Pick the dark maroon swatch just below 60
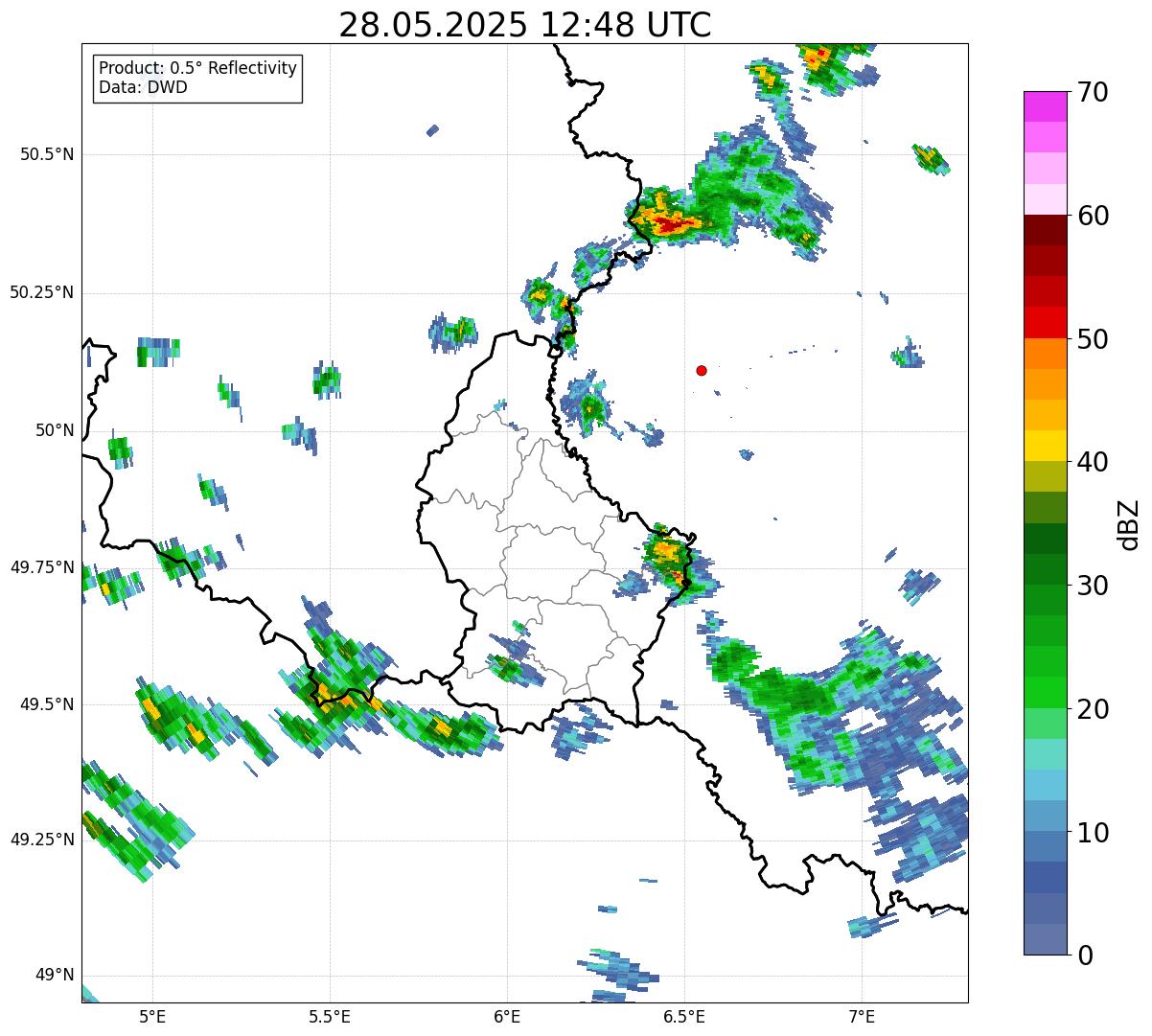The height and width of the screenshot is (1036, 1152). click(1045, 230)
